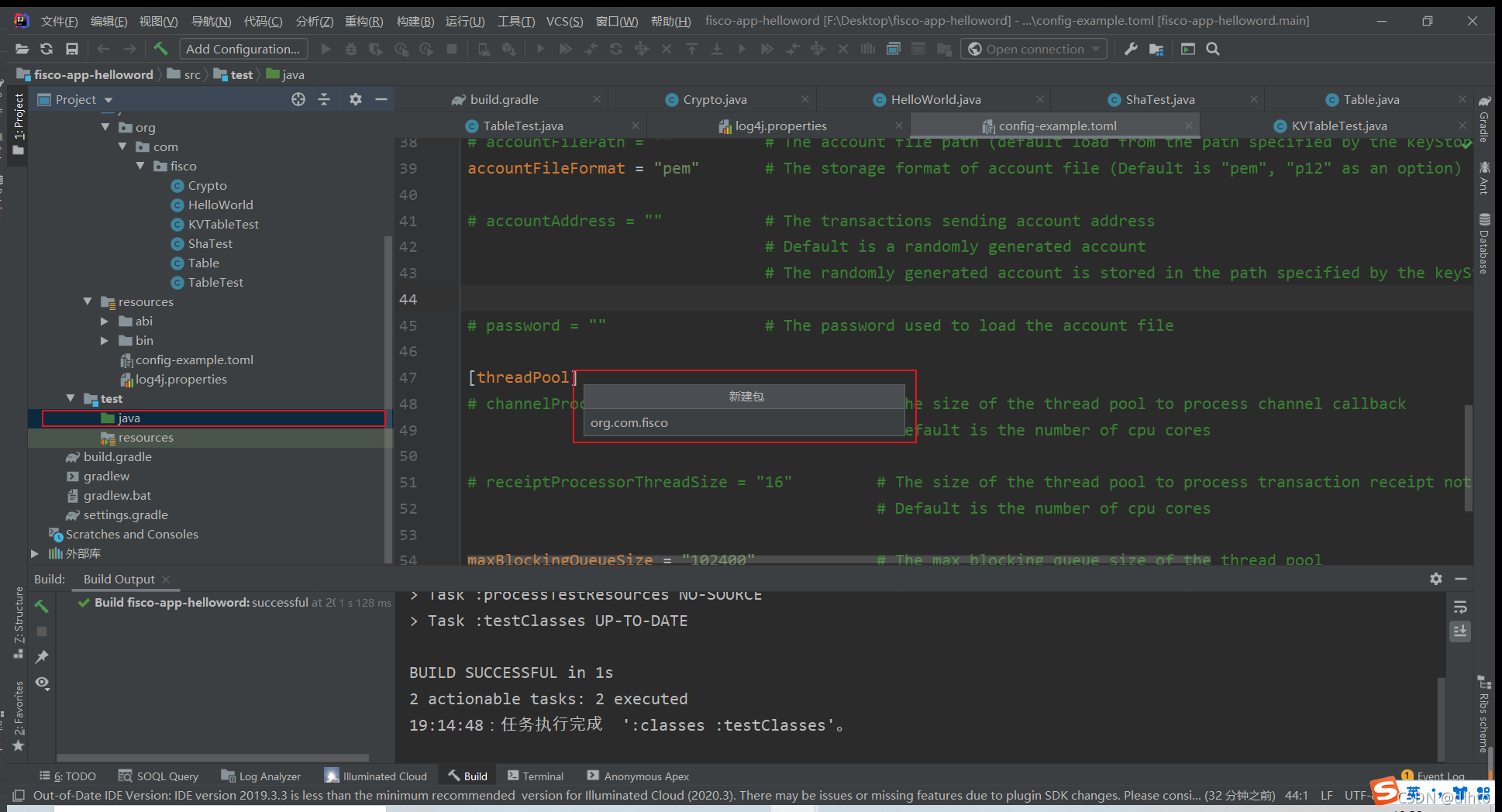Screen dimensions: 1502x812
Task: Select Crypto class in project tree
Action: 207,185
